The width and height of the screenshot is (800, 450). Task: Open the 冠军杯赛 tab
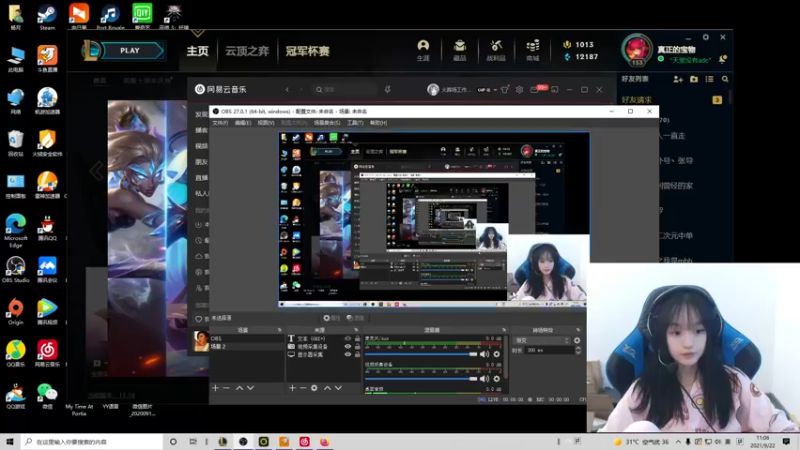[x=307, y=51]
